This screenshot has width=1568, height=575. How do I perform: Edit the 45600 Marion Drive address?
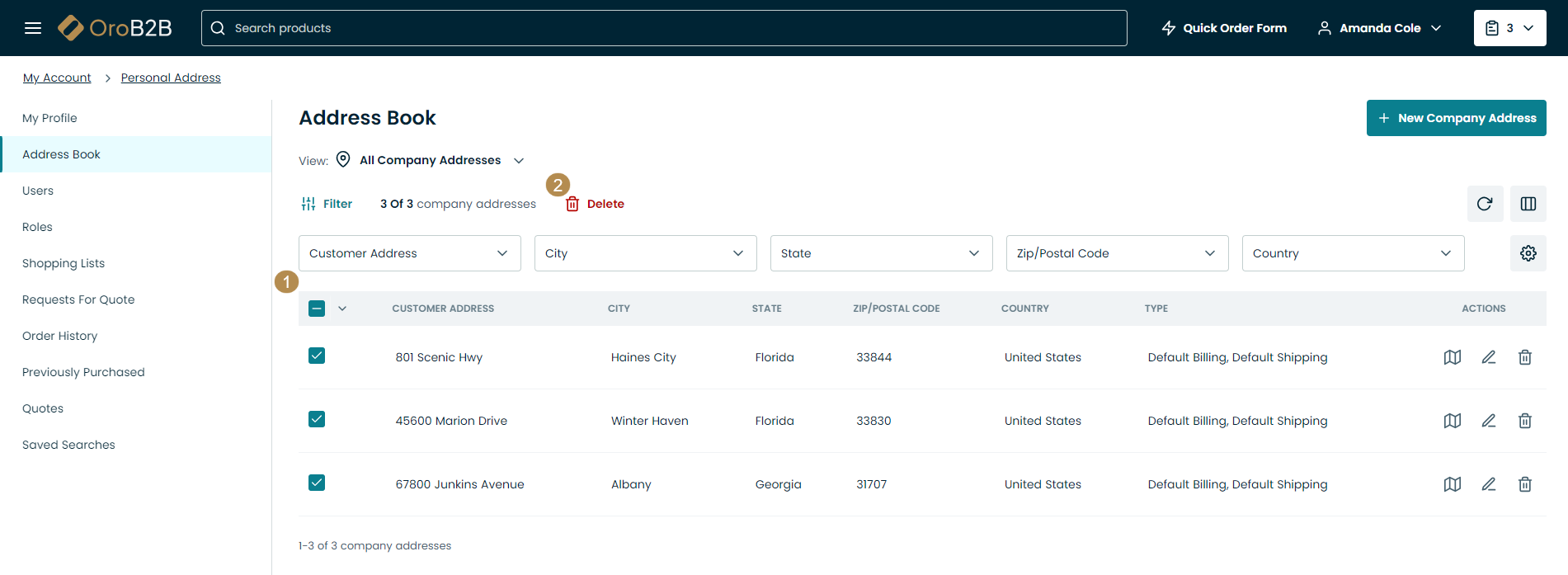click(1488, 421)
